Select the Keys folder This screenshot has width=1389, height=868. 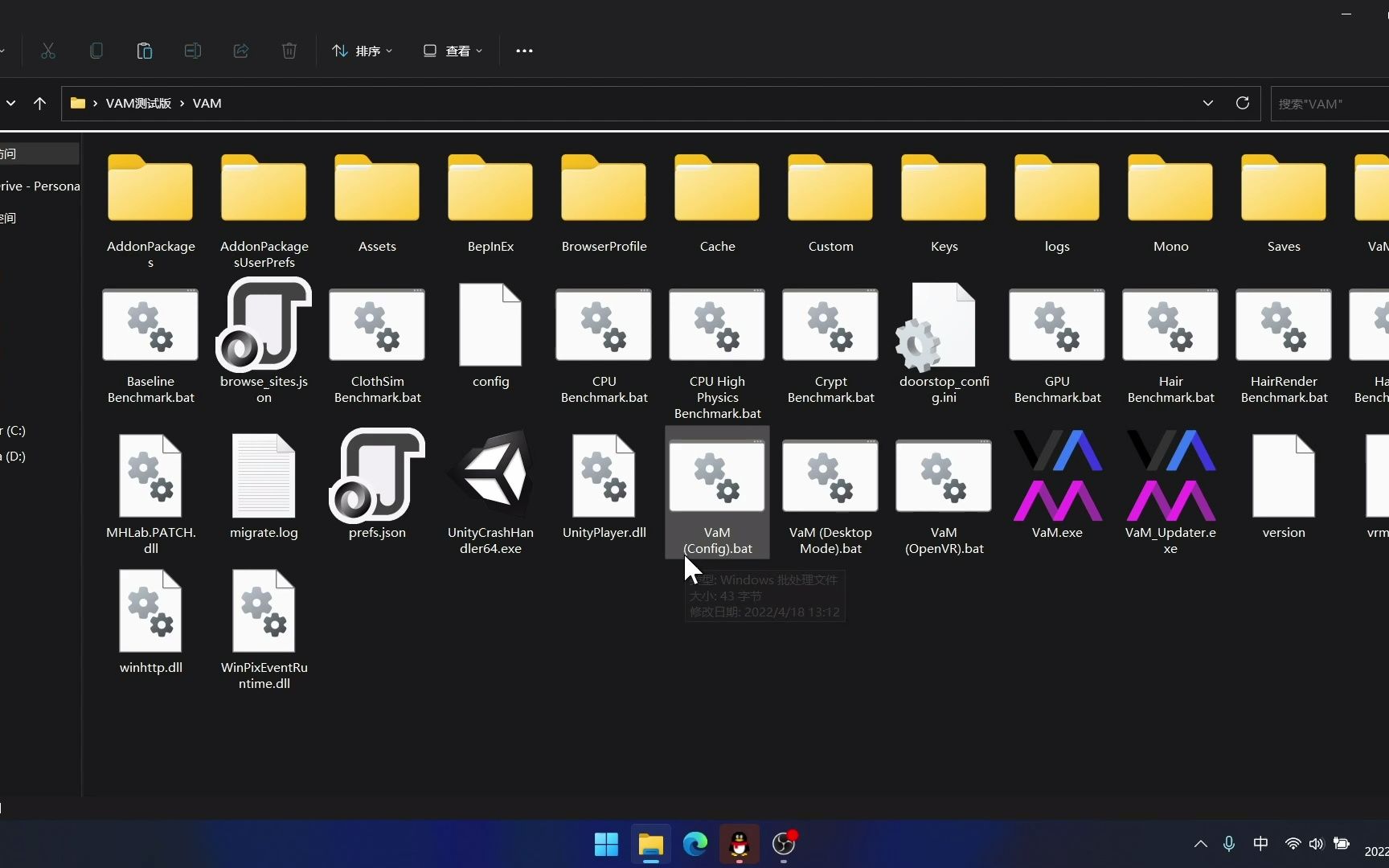click(944, 203)
